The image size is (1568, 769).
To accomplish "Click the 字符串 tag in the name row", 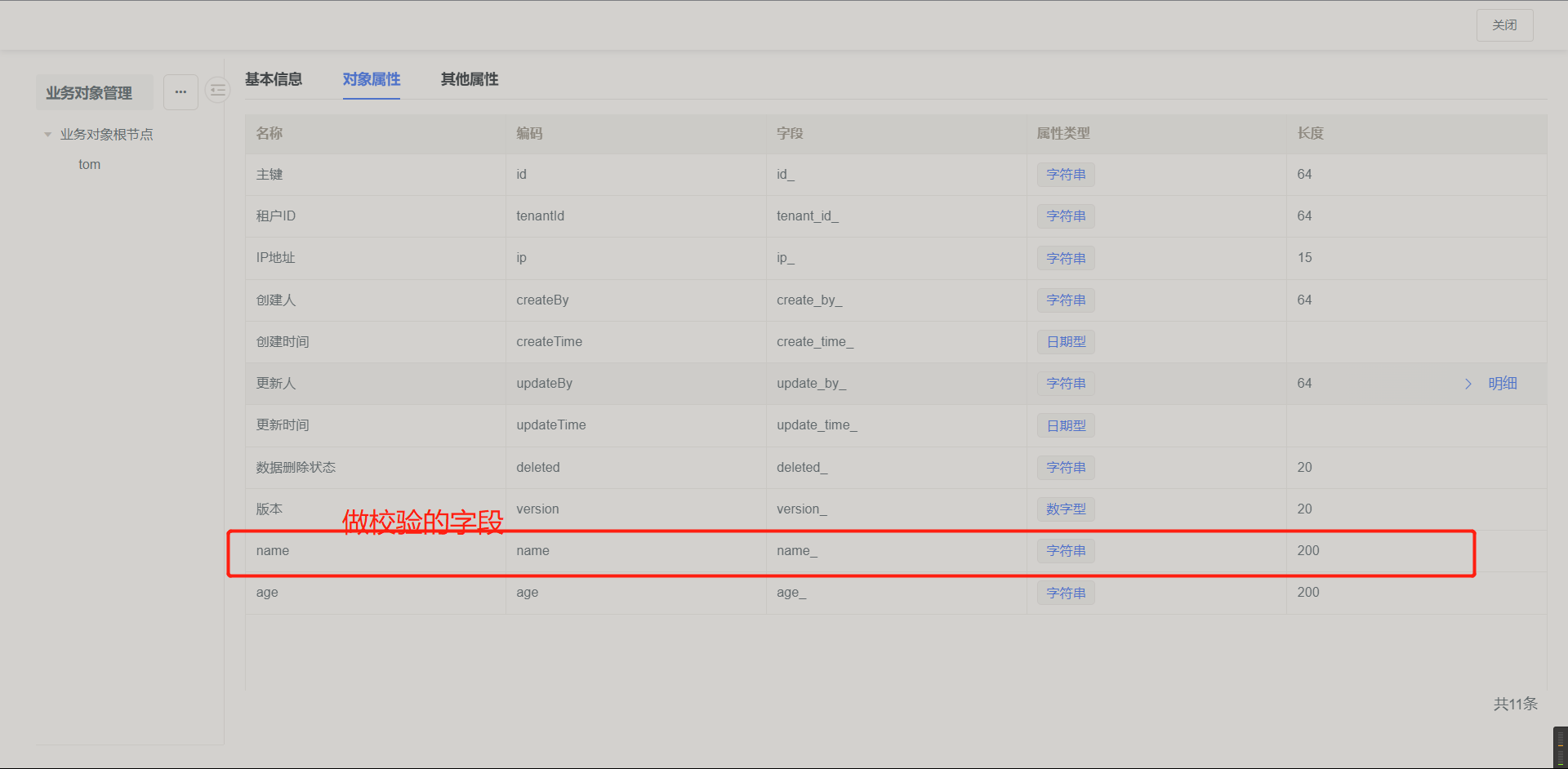I will coord(1066,551).
